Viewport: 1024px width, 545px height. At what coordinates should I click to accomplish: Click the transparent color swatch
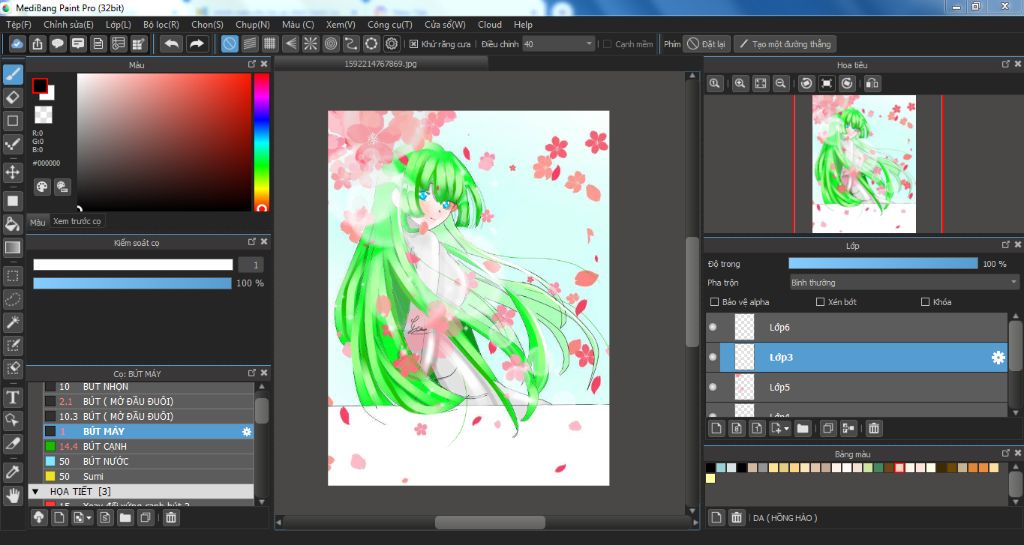click(44, 115)
